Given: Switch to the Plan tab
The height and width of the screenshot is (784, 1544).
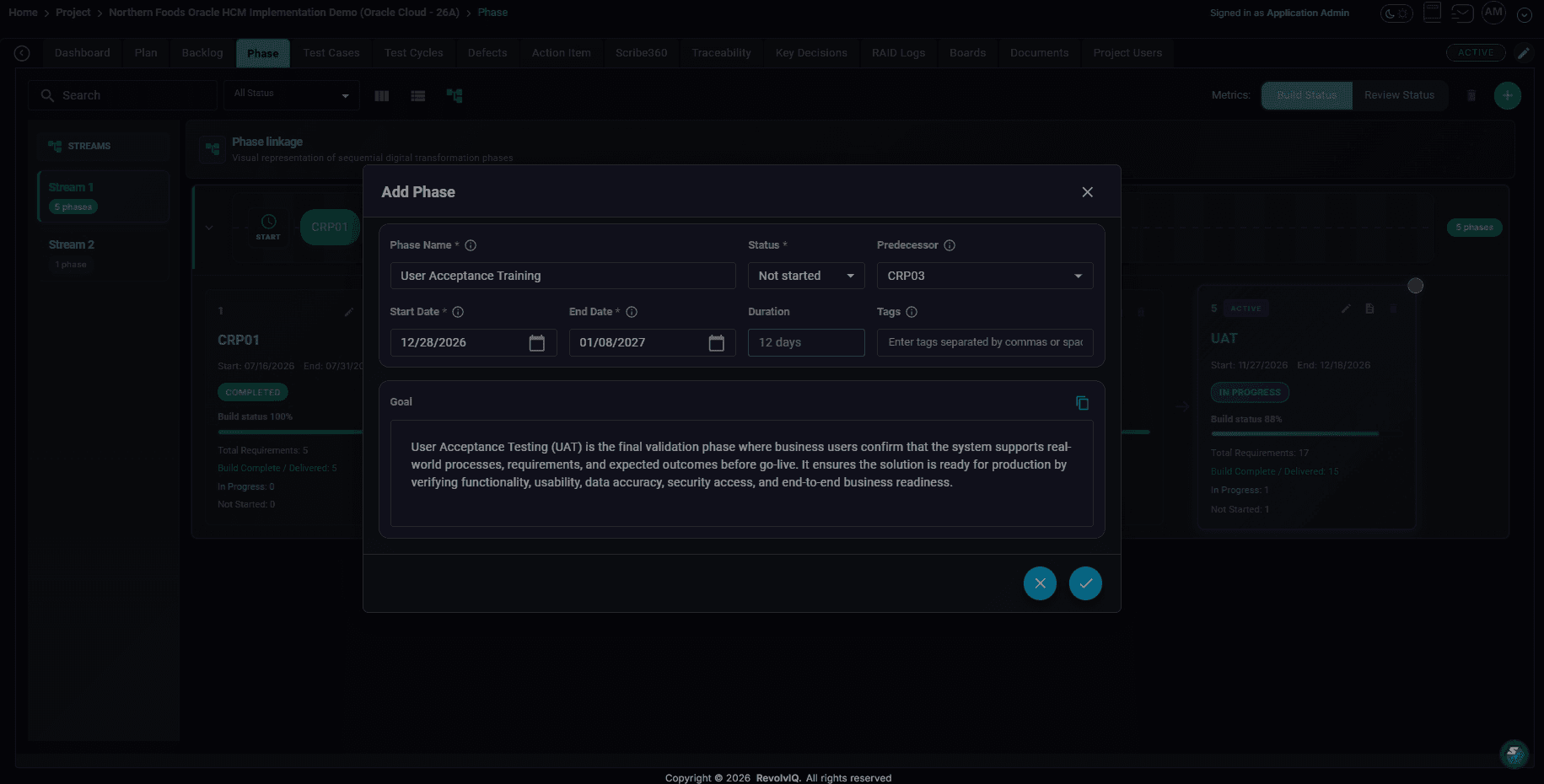Looking at the screenshot, I should 146,52.
